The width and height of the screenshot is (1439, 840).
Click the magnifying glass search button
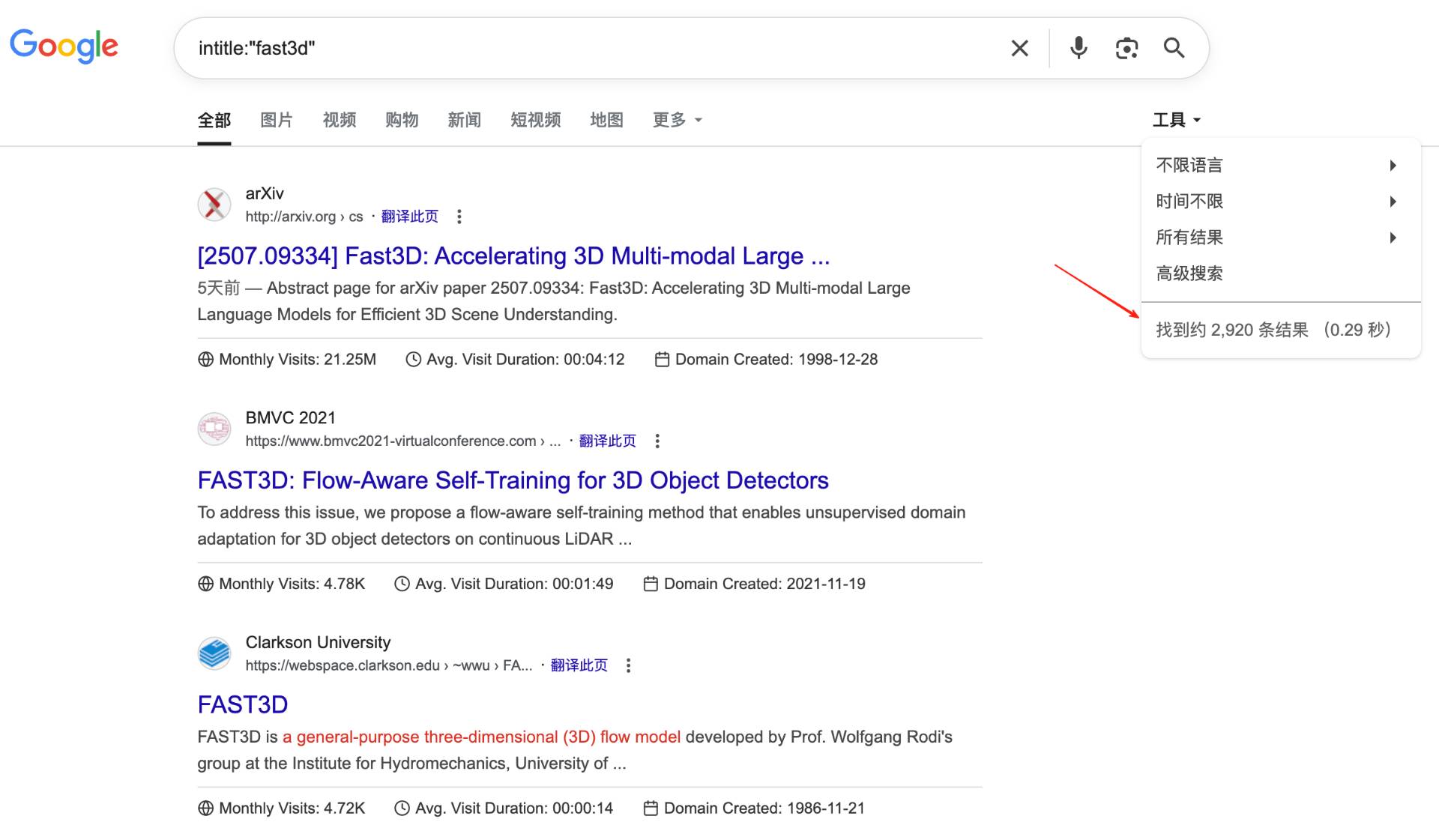pos(1174,48)
